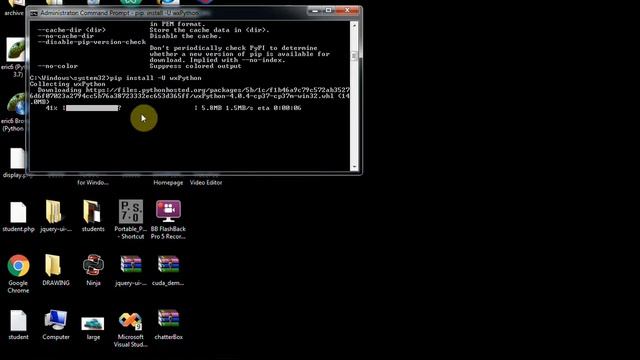Image resolution: width=640 pixels, height=360 pixels.
Task: Click the pip download progress bar
Action: pos(92,108)
